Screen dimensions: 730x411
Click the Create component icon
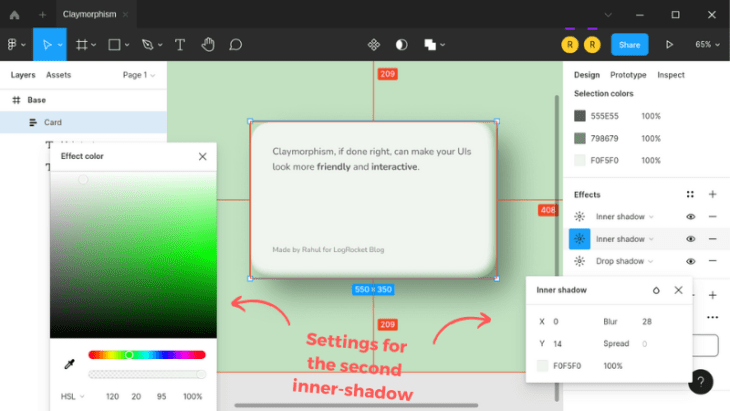[374, 45]
